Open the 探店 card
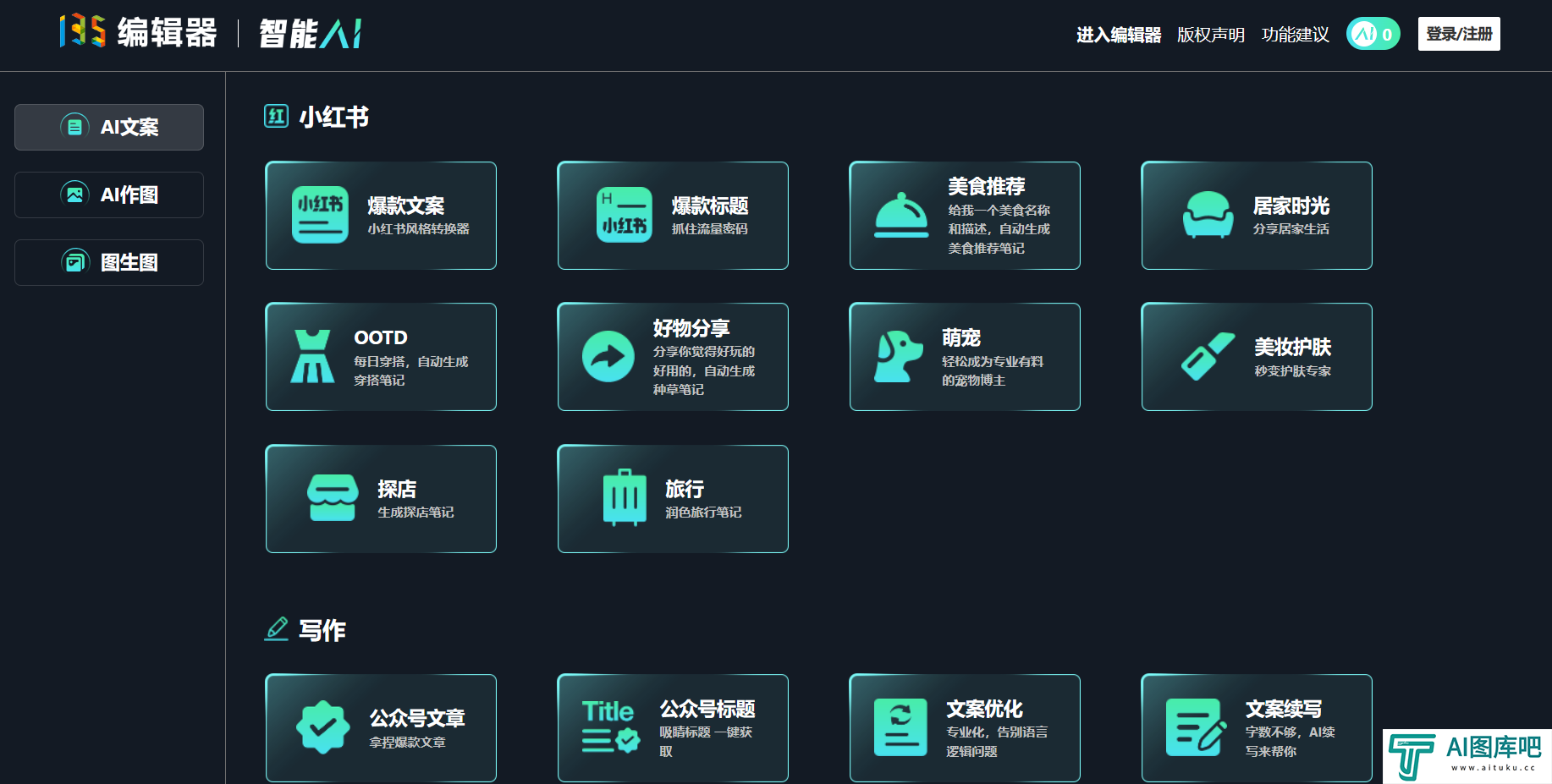Screen dimensions: 1552x784 [381, 499]
